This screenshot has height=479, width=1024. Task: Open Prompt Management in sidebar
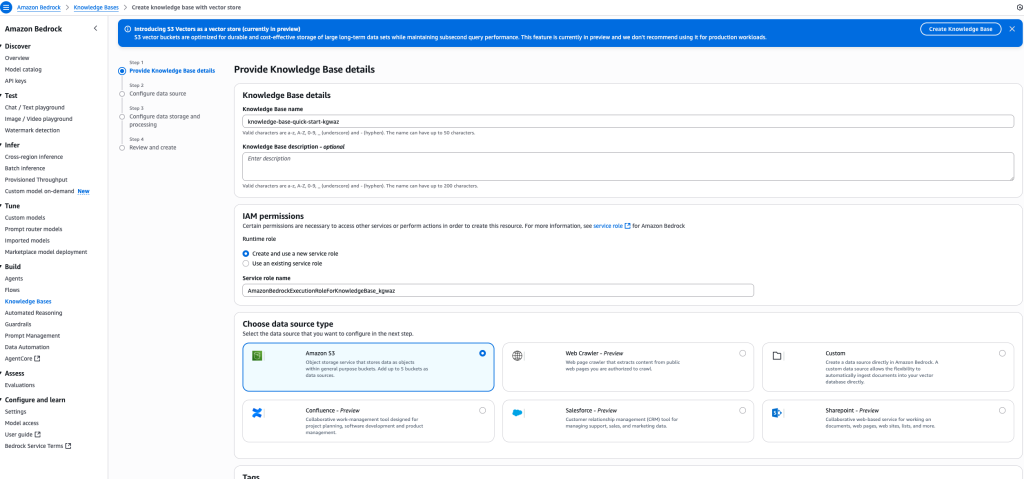coord(32,336)
